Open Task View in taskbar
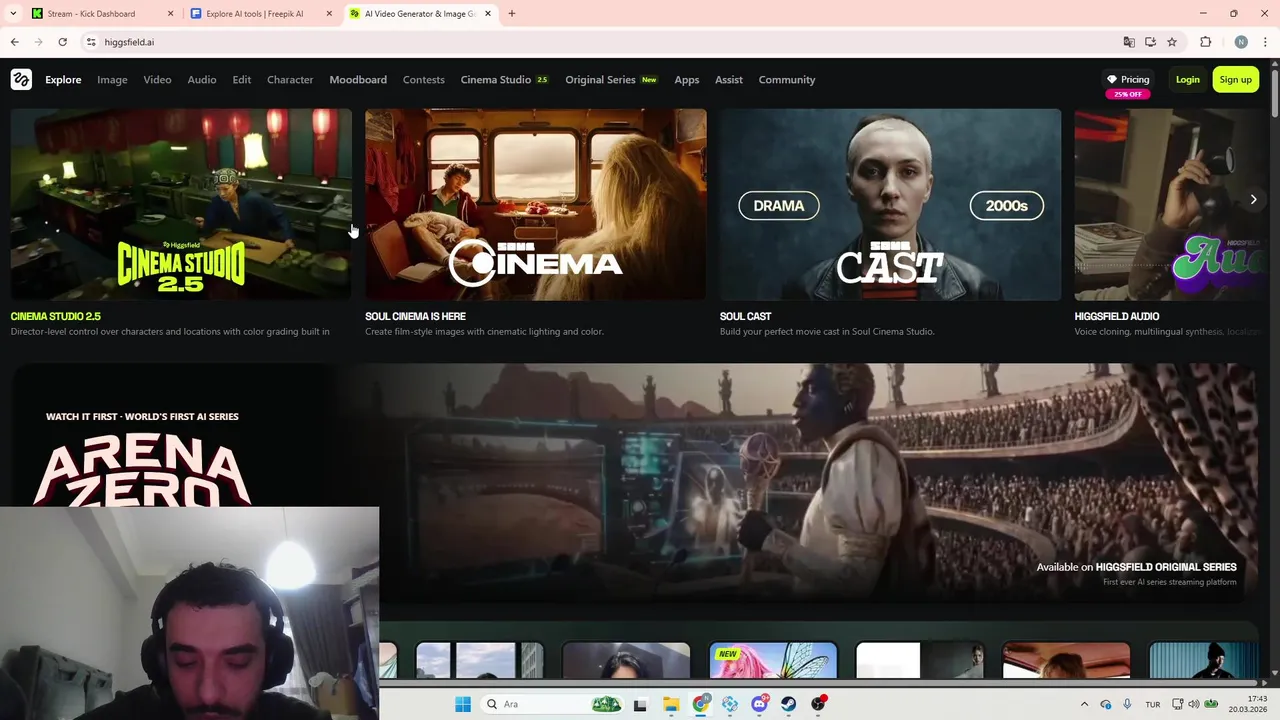The width and height of the screenshot is (1280, 720). pyautogui.click(x=640, y=704)
